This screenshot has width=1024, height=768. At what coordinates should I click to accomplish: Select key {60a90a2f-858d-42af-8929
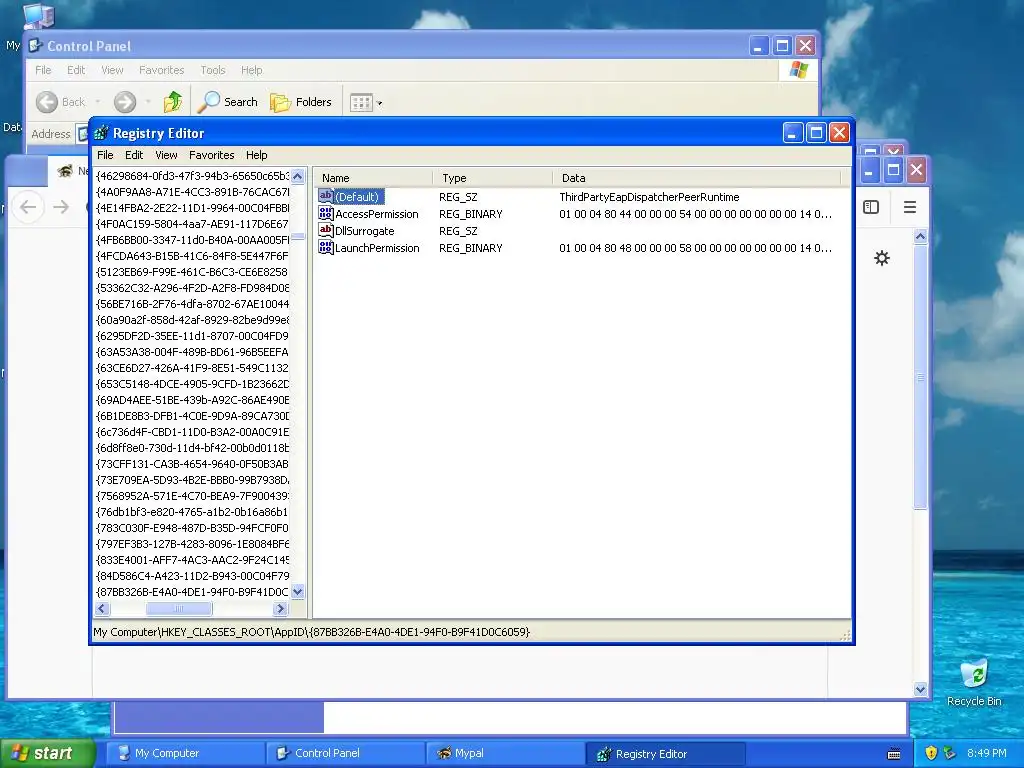193,320
